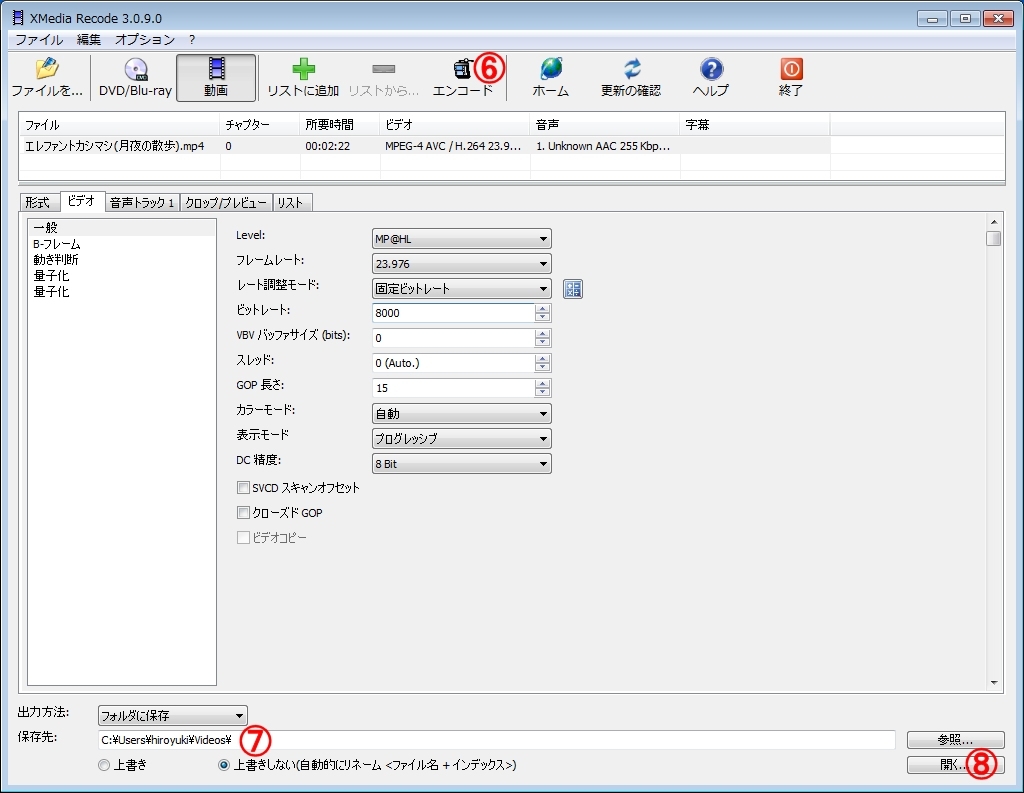Click the bitrate calculator icon beside レート調整モード
This screenshot has height=793, width=1024.
pos(573,289)
